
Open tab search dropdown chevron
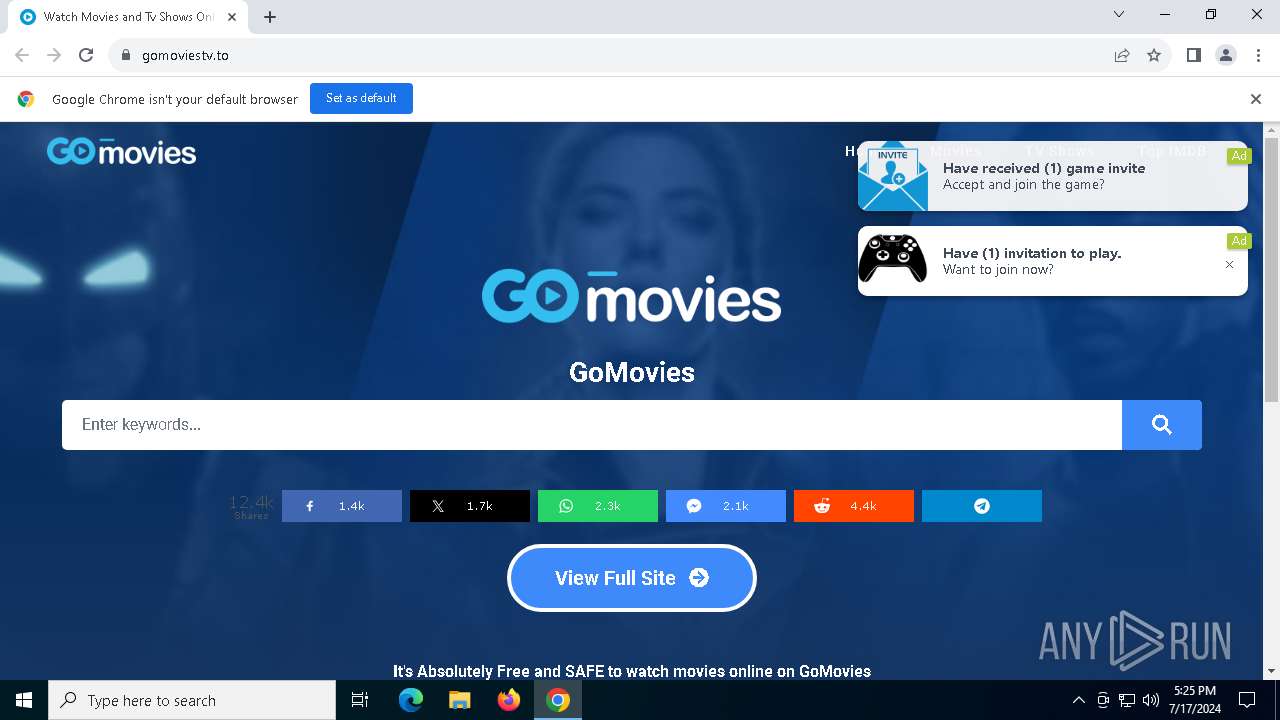coord(1119,14)
